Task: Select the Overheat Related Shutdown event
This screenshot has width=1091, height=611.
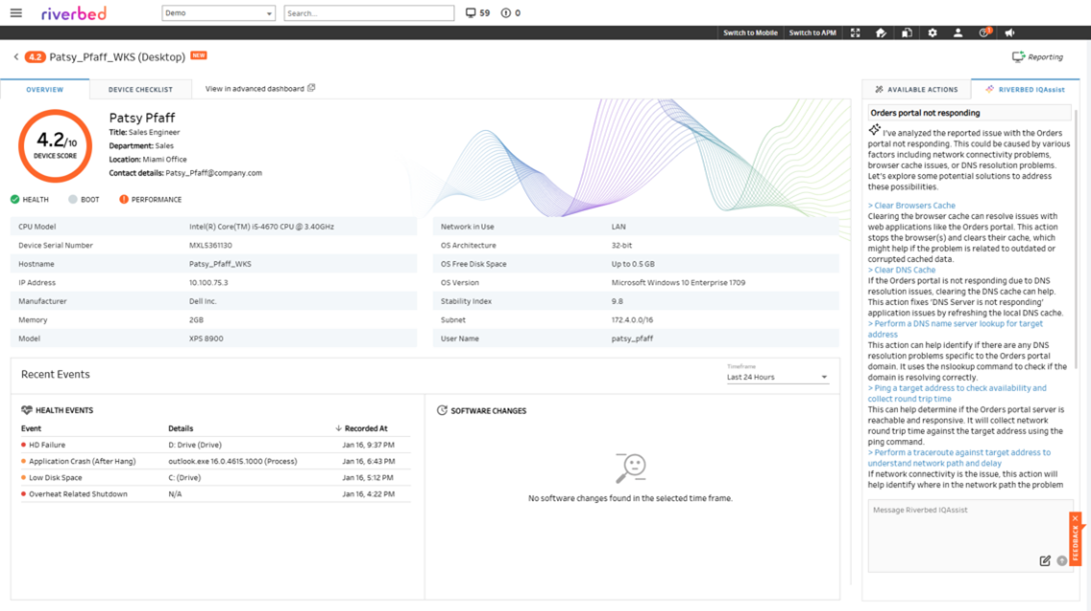Action: [216, 494]
